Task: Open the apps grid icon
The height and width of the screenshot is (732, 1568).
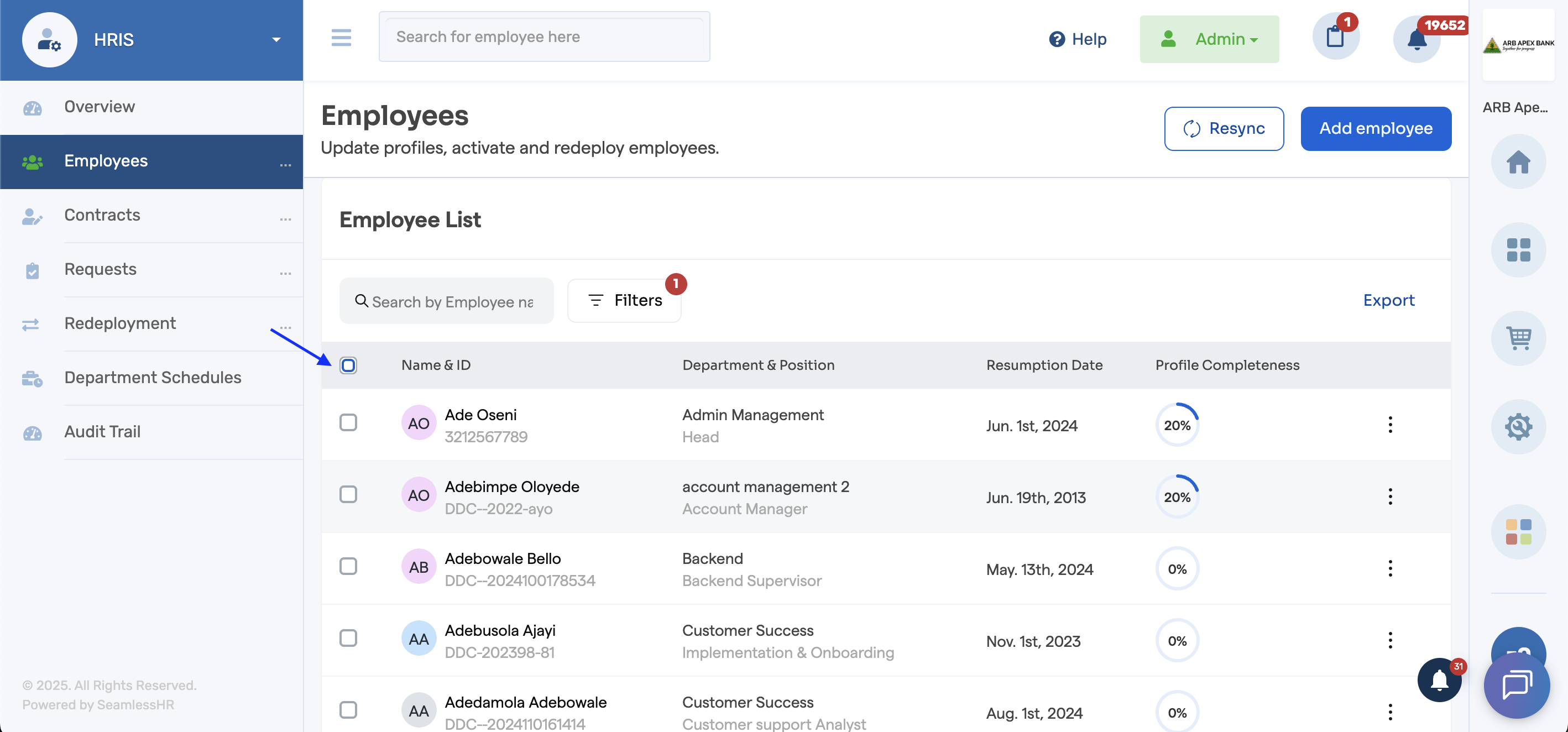Action: (x=1518, y=249)
